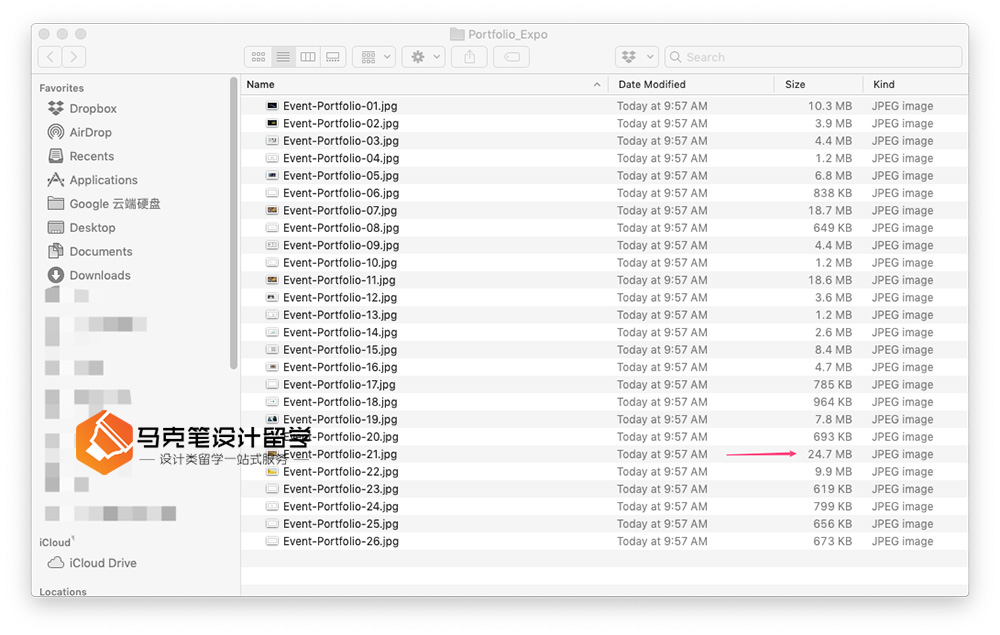Switch to icon view
This screenshot has height=635, width=1000.
point(258,57)
